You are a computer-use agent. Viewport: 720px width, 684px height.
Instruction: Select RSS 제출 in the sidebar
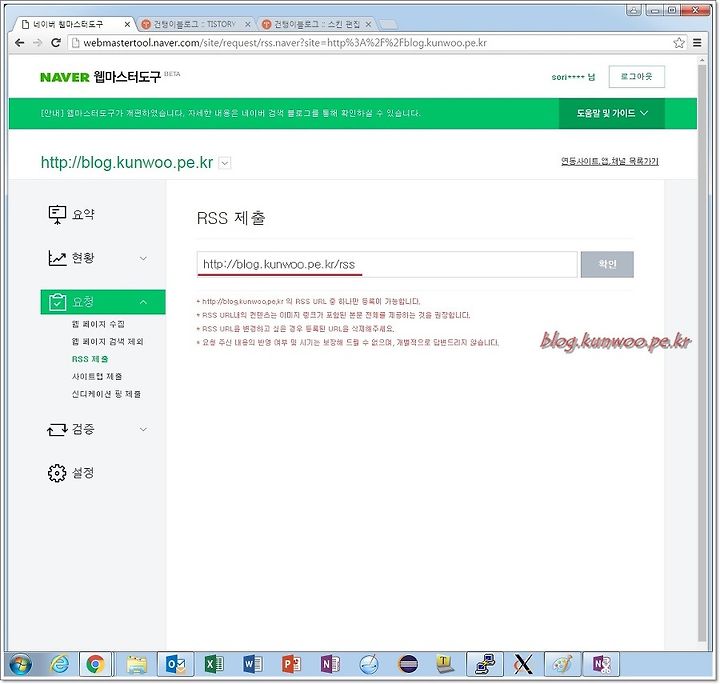(x=90, y=359)
